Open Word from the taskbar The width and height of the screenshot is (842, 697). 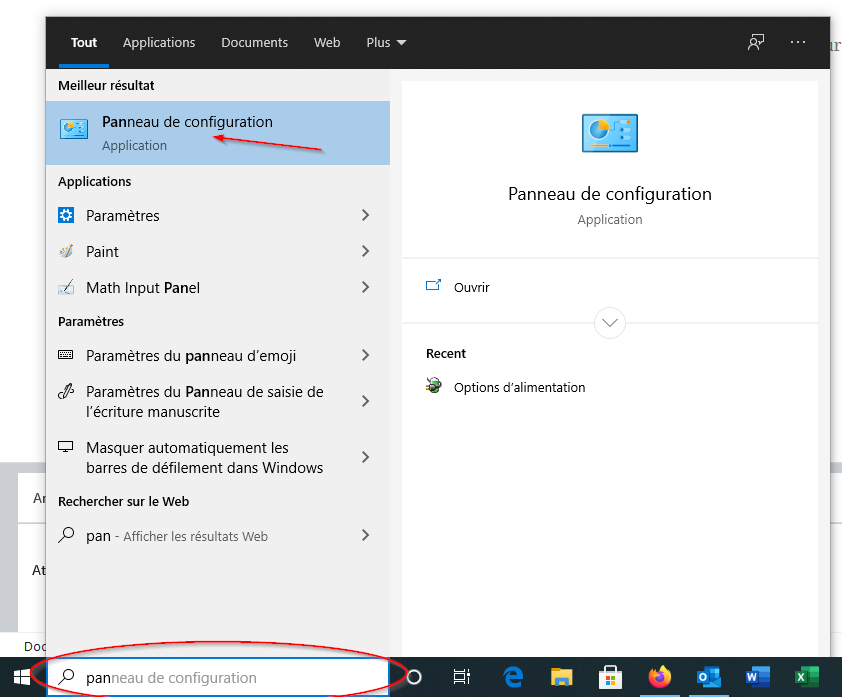coord(757,677)
